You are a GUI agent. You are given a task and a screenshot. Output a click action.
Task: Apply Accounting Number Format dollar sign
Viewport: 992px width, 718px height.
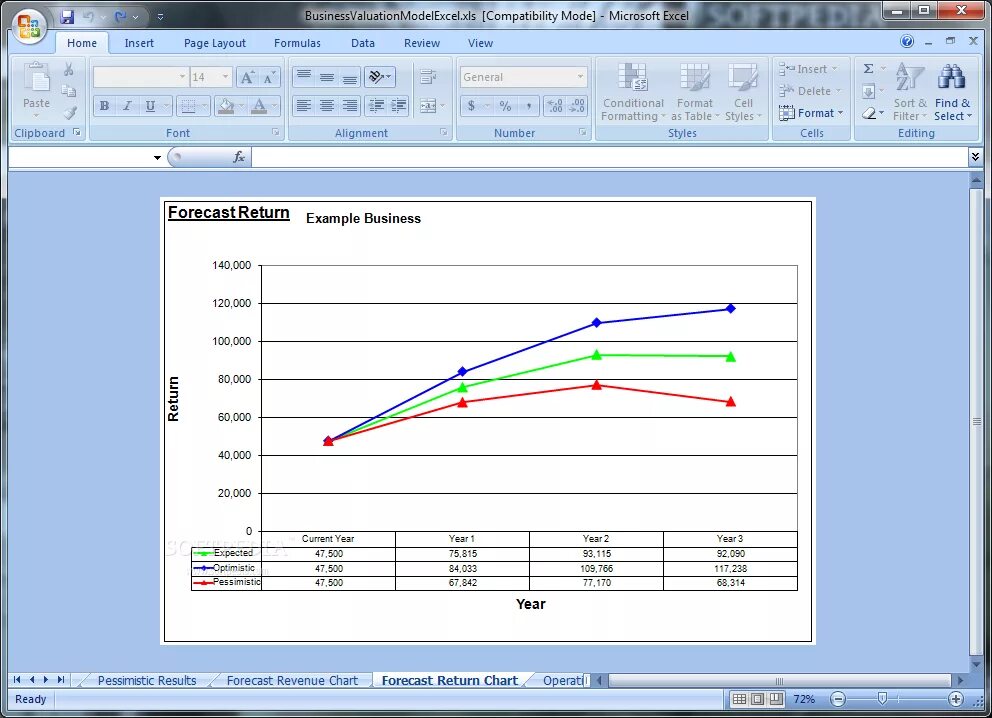(x=471, y=106)
